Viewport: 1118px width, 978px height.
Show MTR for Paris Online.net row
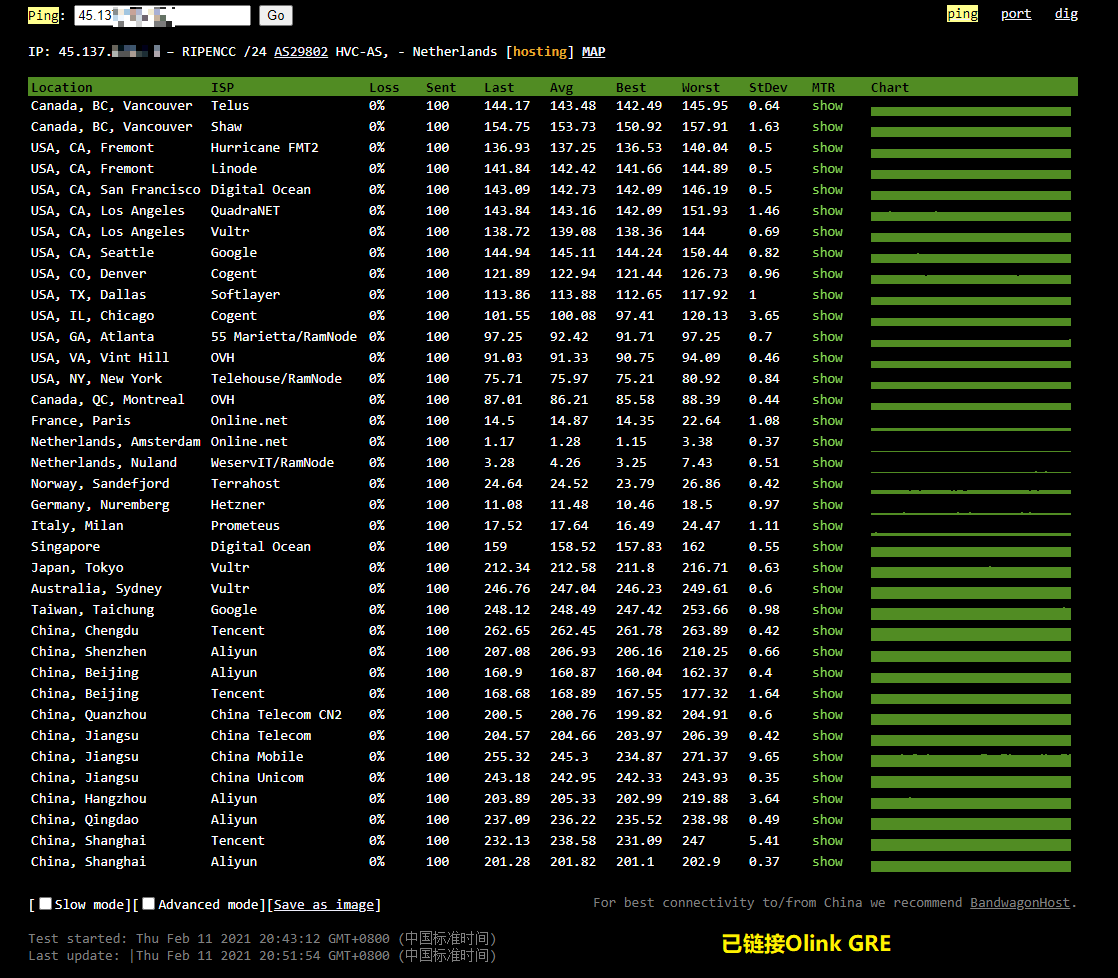[827, 421]
